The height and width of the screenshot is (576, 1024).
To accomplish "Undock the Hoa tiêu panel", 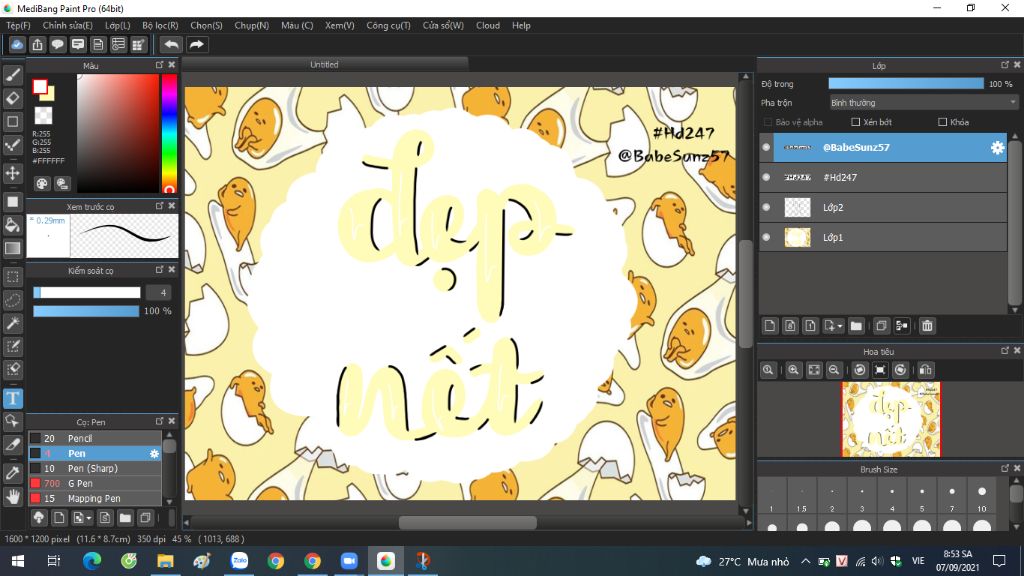I will (1005, 351).
